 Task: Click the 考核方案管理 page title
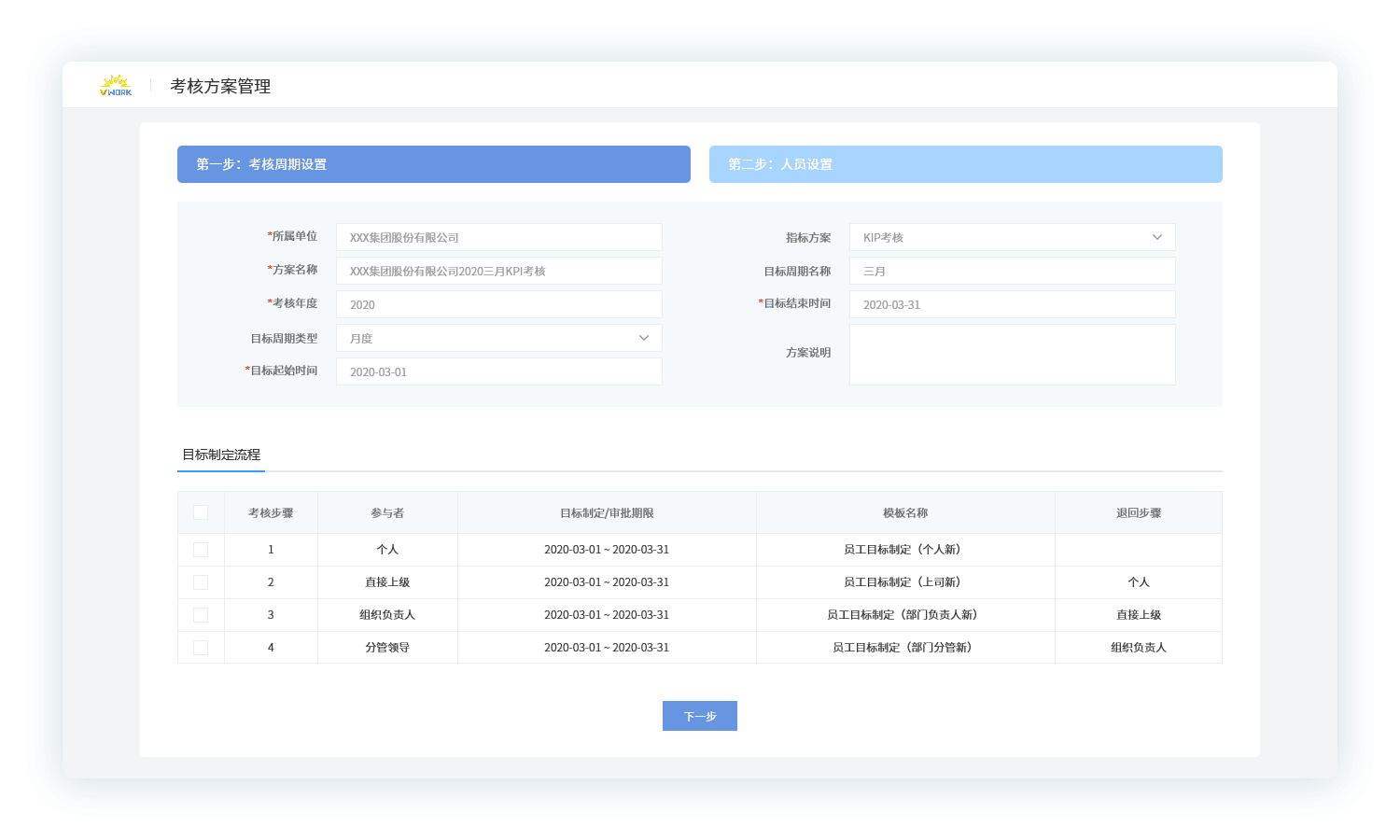[x=220, y=86]
